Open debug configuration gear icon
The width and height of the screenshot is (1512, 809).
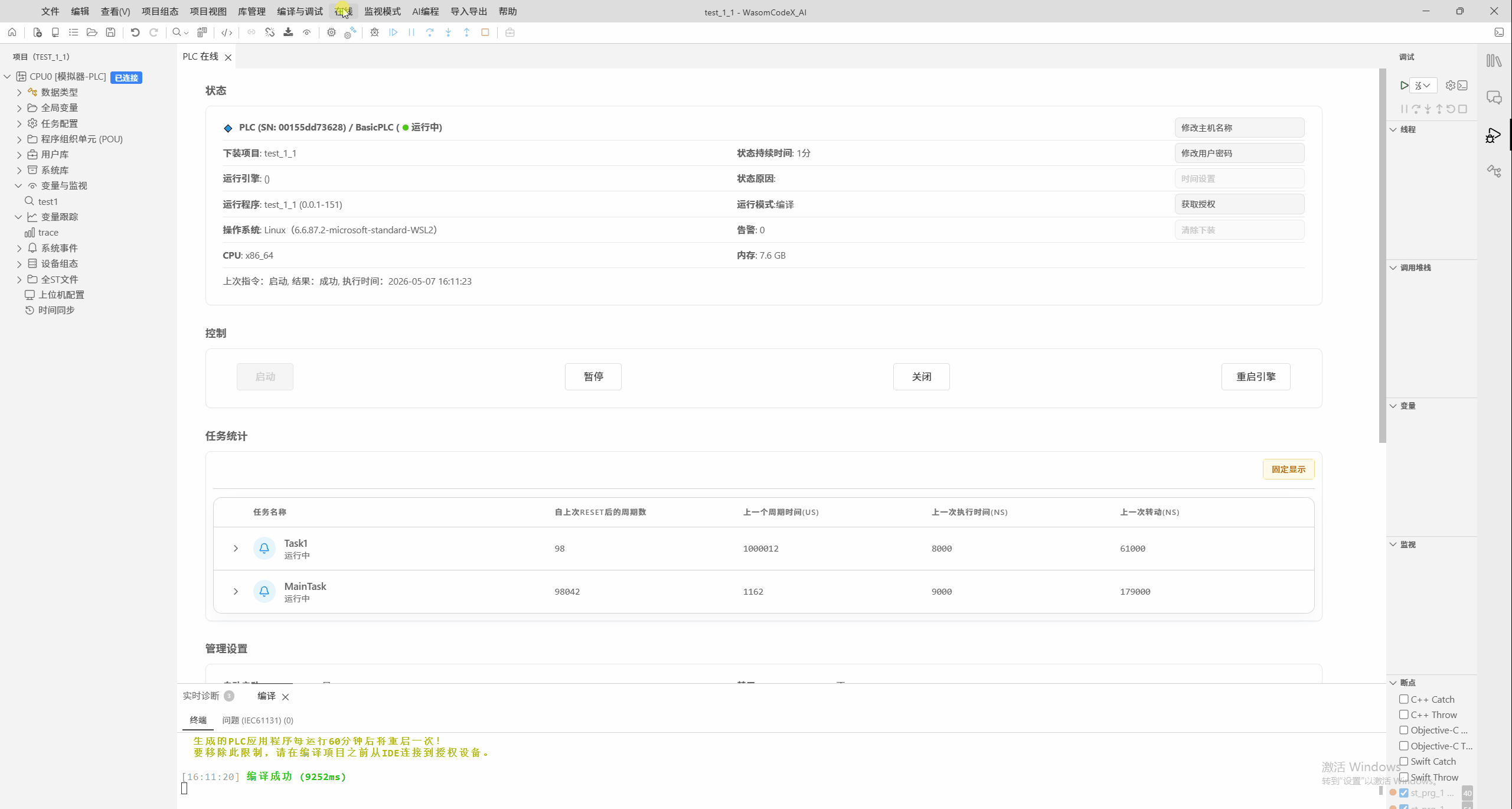coord(1450,86)
